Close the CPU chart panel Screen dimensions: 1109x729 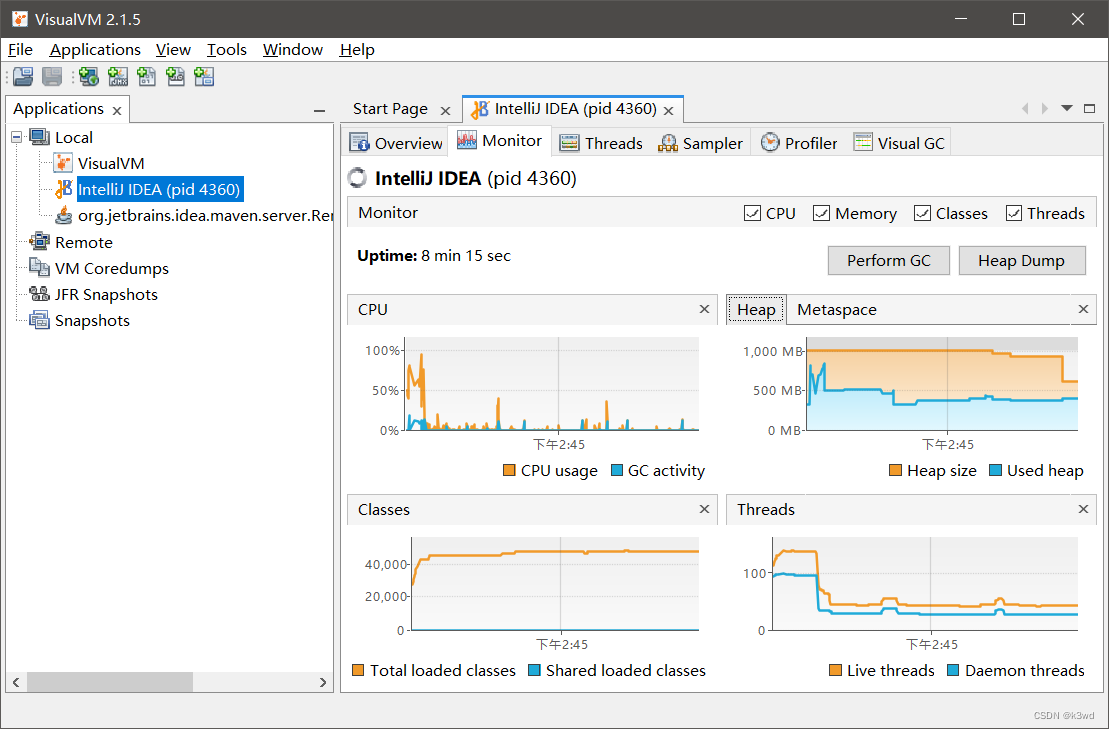[704, 309]
